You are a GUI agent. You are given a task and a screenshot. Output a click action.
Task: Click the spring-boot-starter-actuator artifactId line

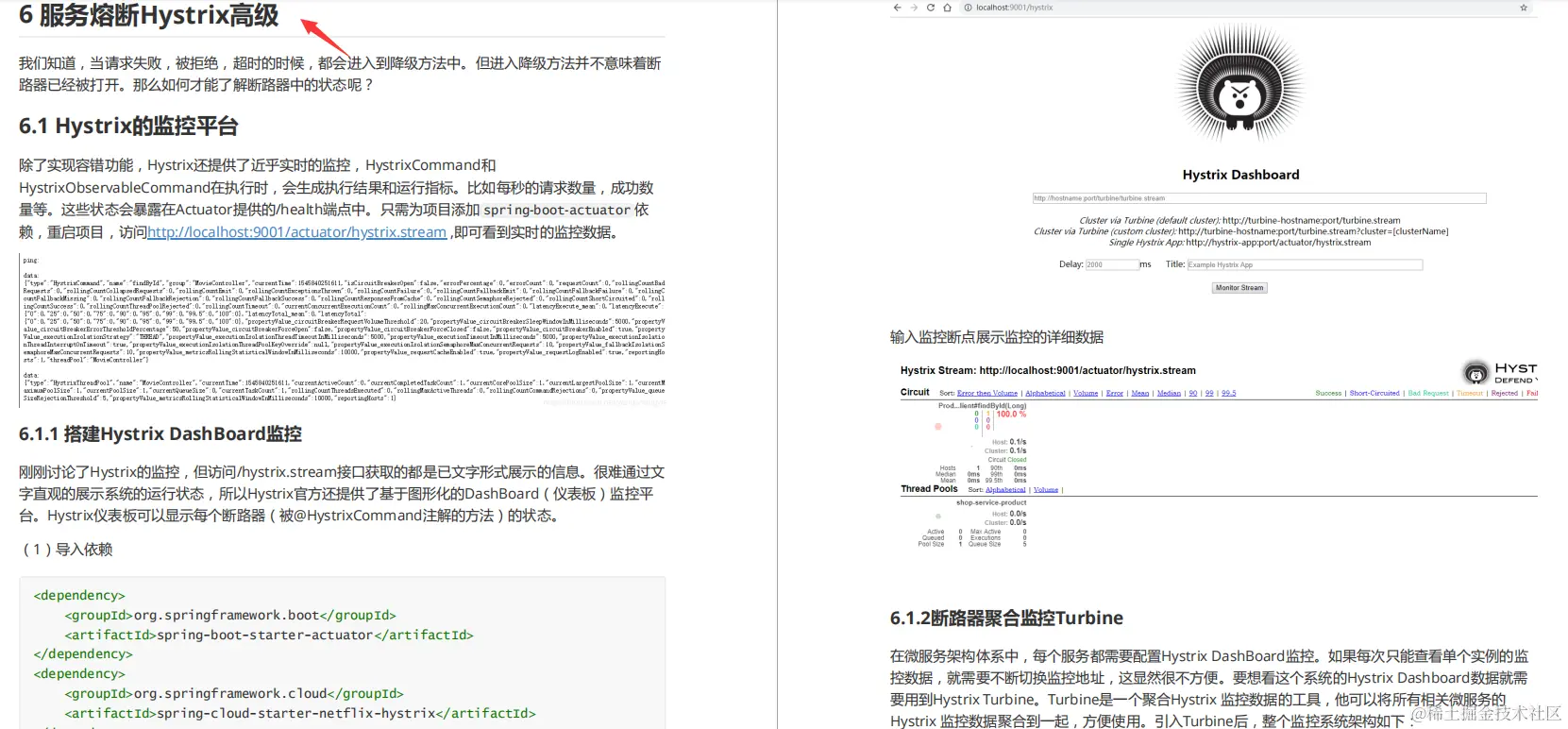(x=269, y=635)
